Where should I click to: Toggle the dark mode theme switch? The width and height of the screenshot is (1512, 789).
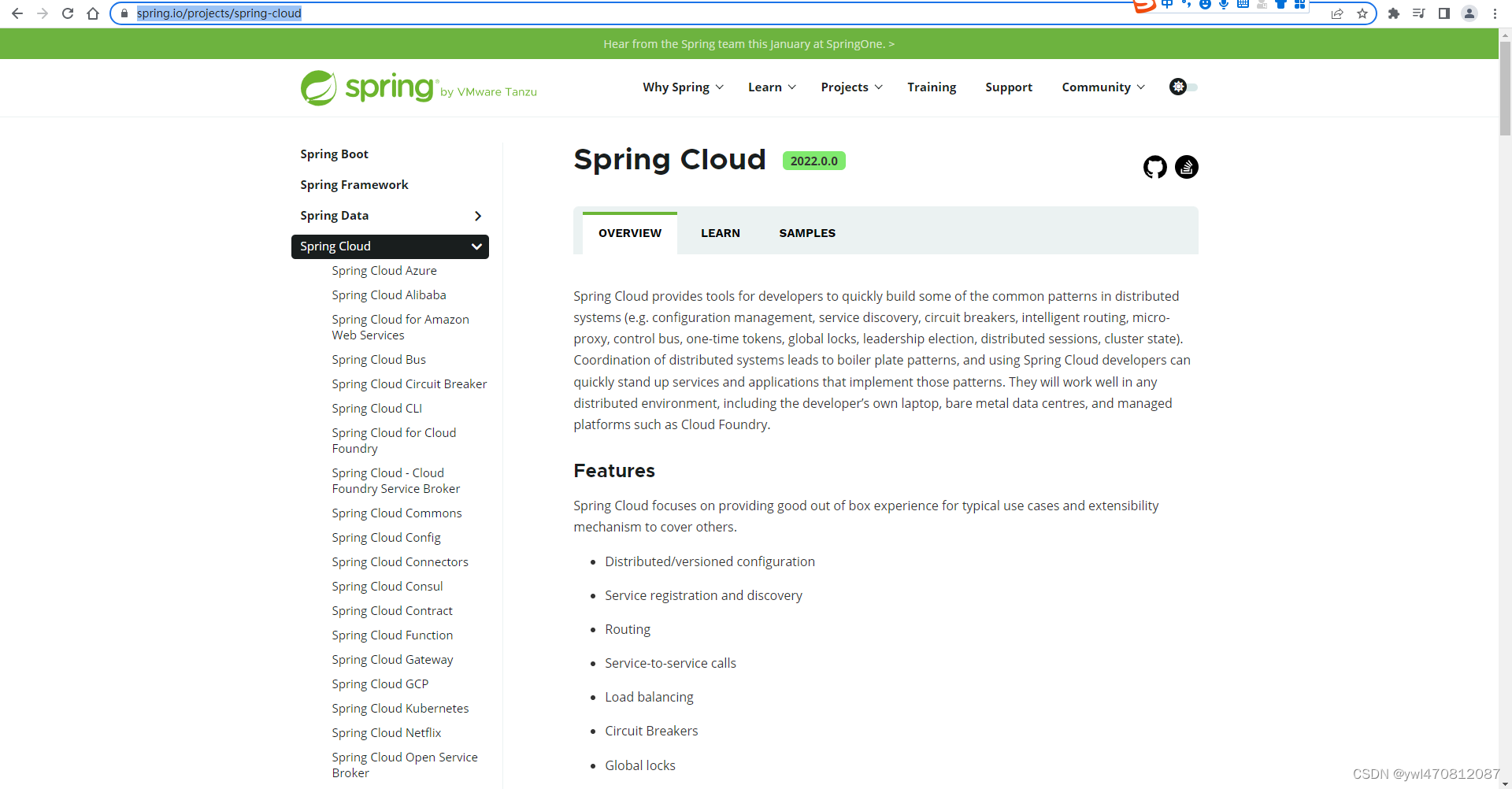[1184, 87]
